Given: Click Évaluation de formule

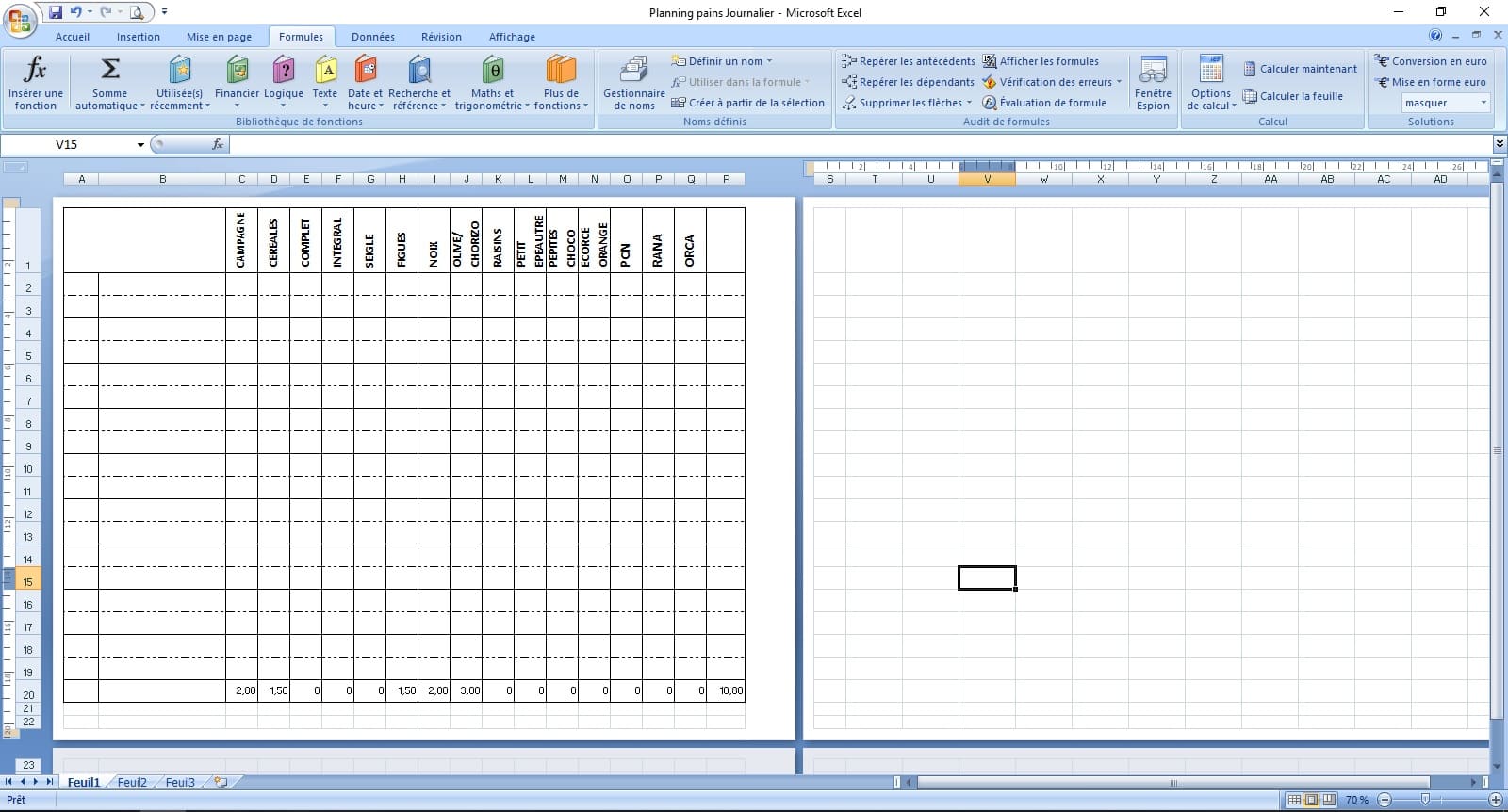Looking at the screenshot, I should pos(1044,103).
